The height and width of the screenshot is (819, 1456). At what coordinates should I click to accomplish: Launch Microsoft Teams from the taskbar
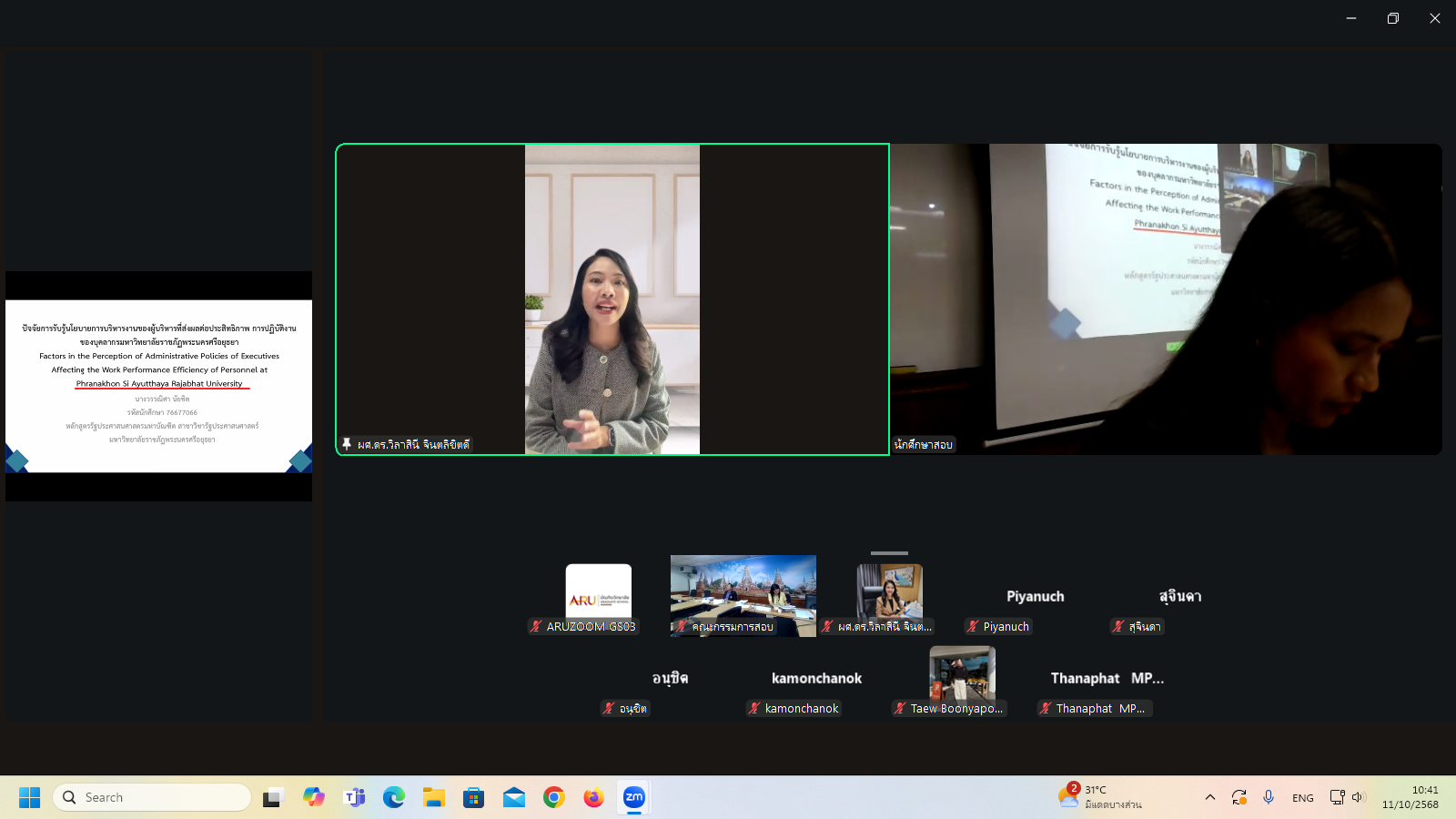[x=354, y=797]
